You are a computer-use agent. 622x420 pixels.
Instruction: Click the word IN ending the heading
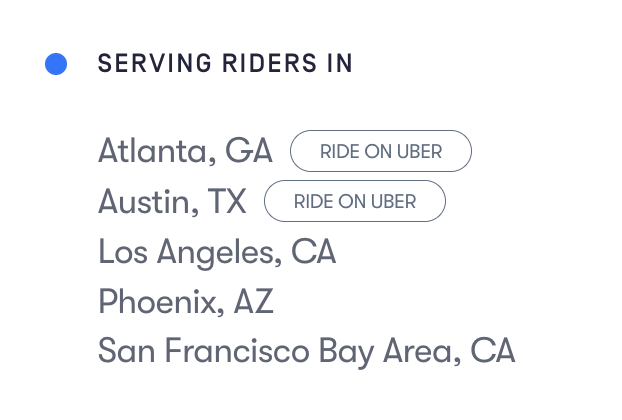pyautogui.click(x=341, y=64)
